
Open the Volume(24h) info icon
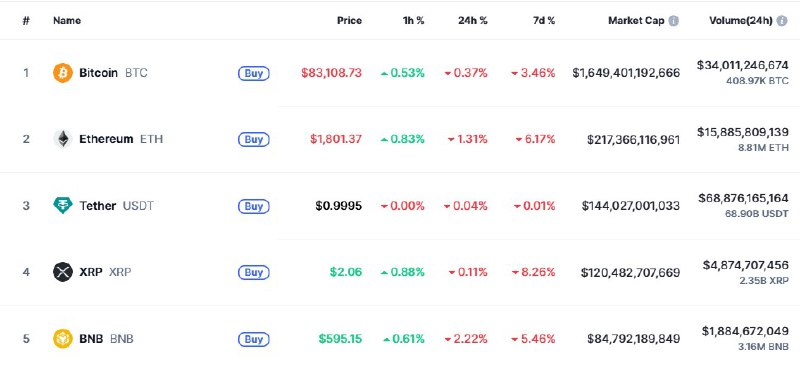pyautogui.click(x=782, y=21)
